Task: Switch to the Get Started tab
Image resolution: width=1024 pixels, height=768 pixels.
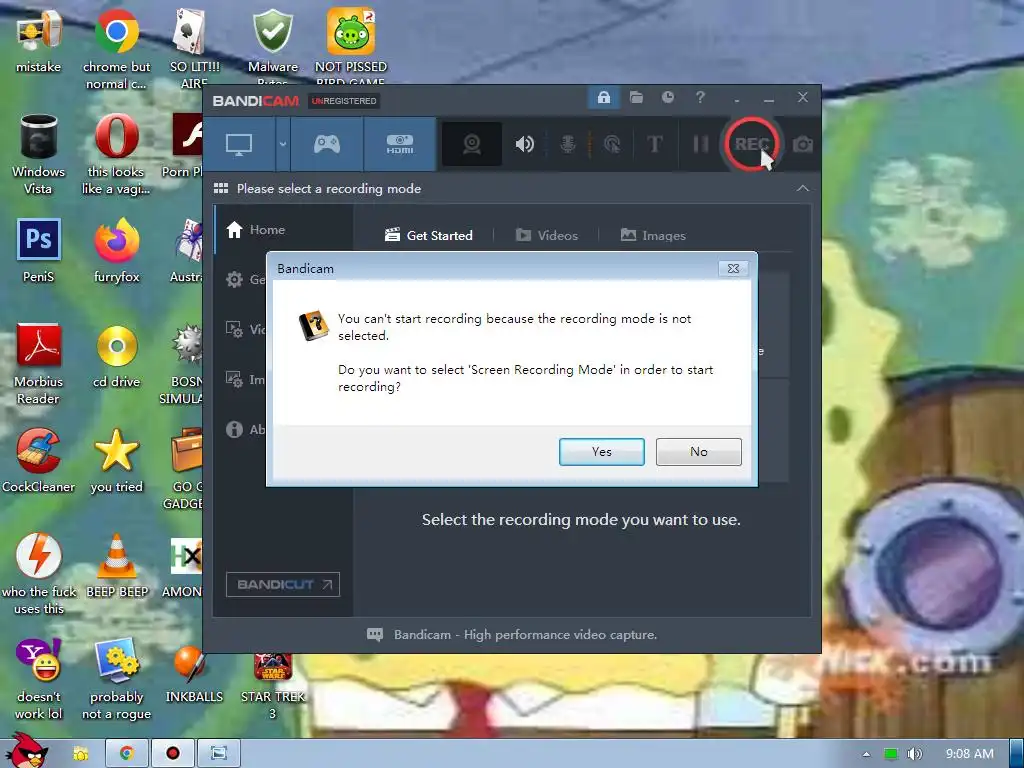Action: pos(428,235)
